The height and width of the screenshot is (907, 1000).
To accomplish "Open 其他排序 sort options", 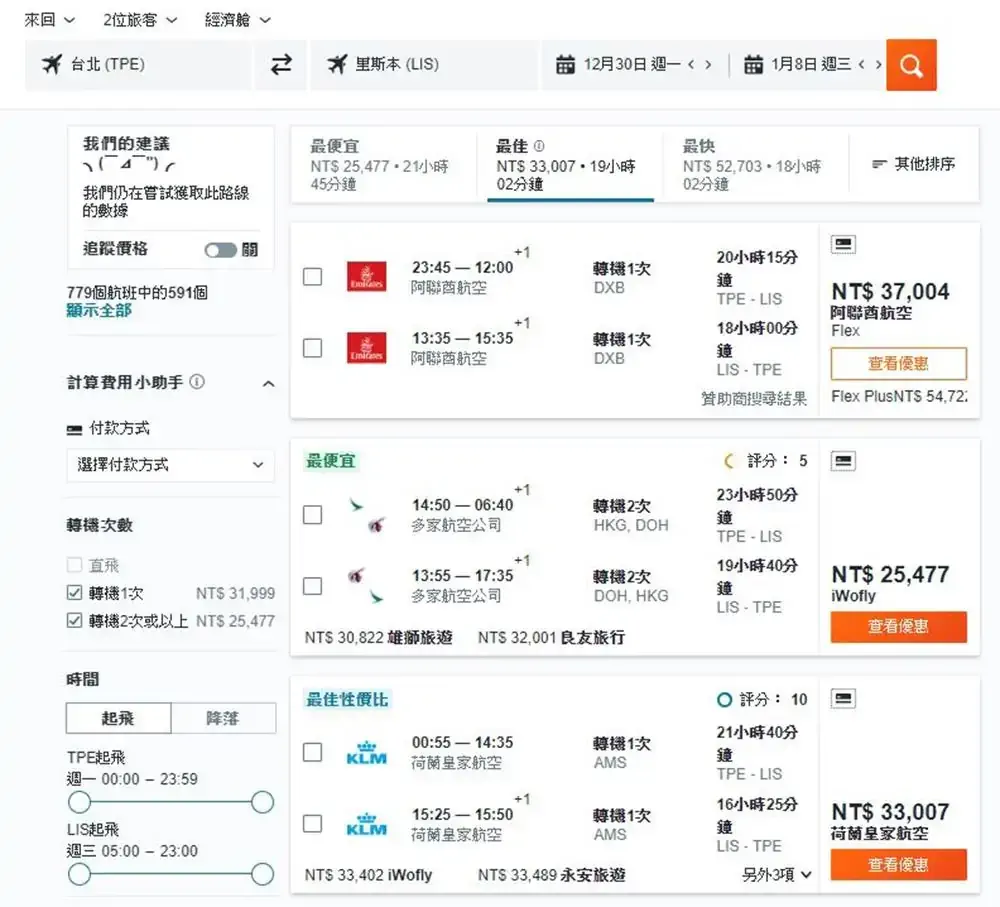I will point(913,164).
